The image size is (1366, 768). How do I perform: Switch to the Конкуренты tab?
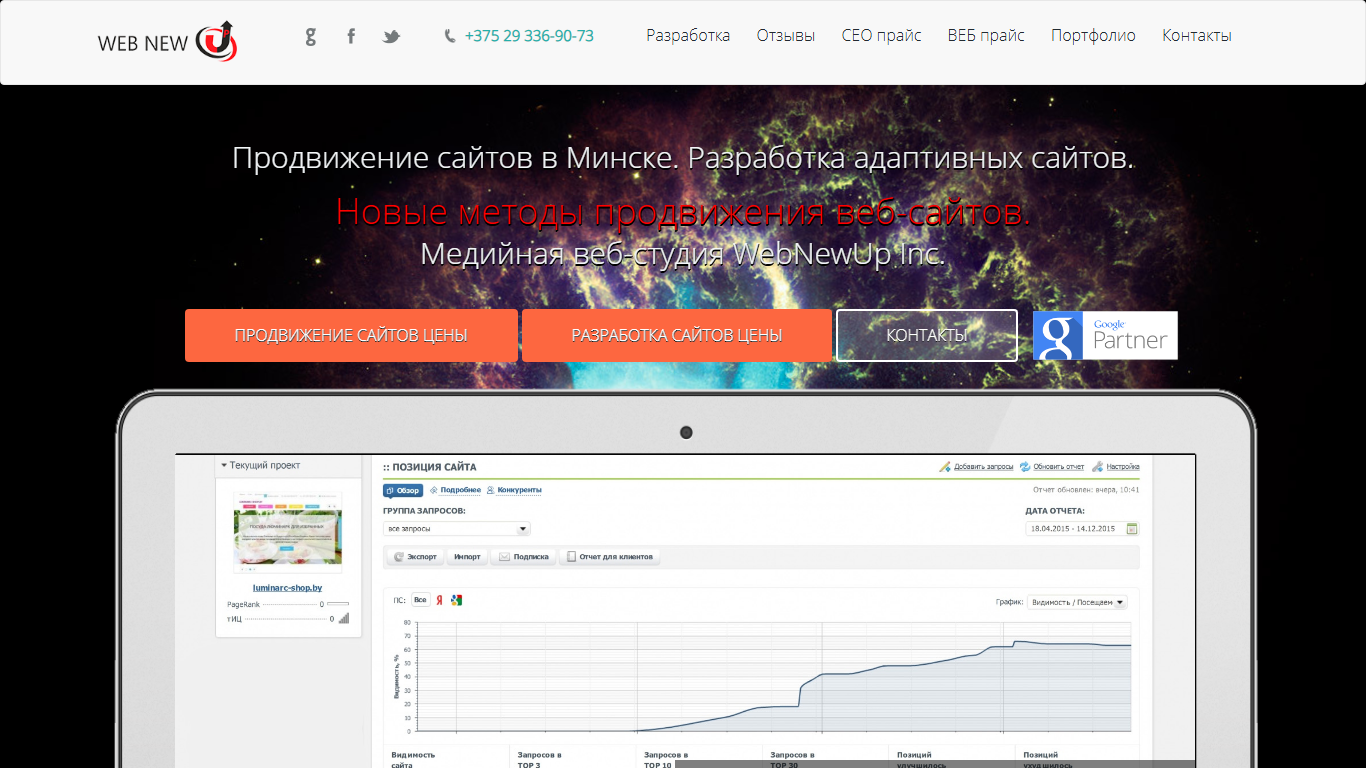click(x=514, y=490)
